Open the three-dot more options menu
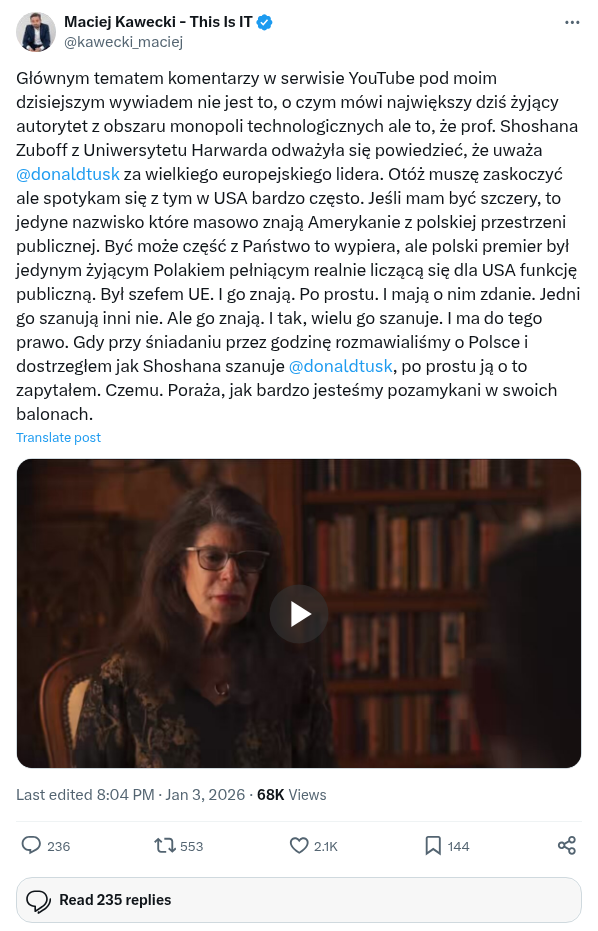Image resolution: width=598 pixels, height=931 pixels. coord(572,23)
